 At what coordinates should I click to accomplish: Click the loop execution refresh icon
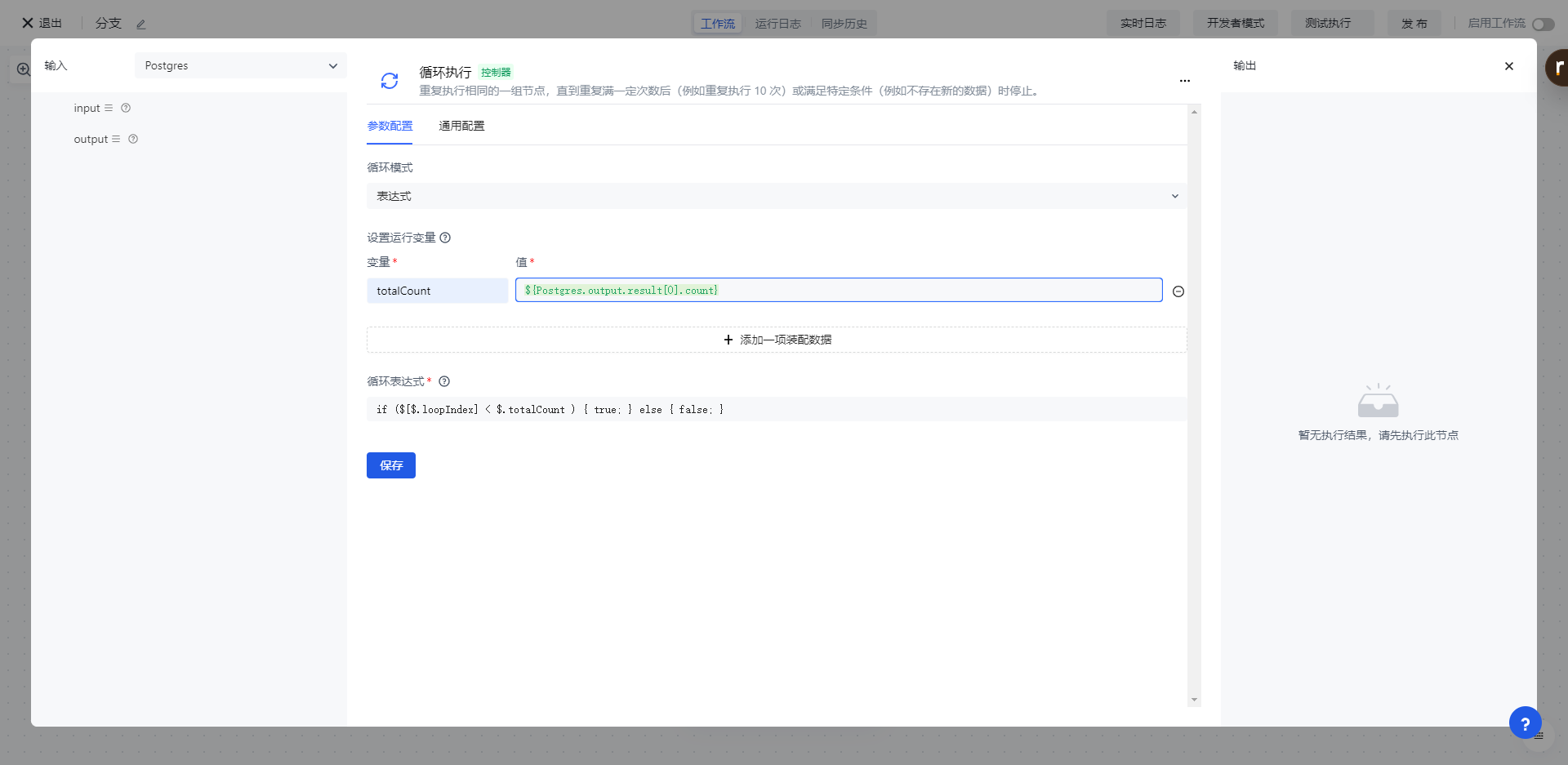click(390, 80)
